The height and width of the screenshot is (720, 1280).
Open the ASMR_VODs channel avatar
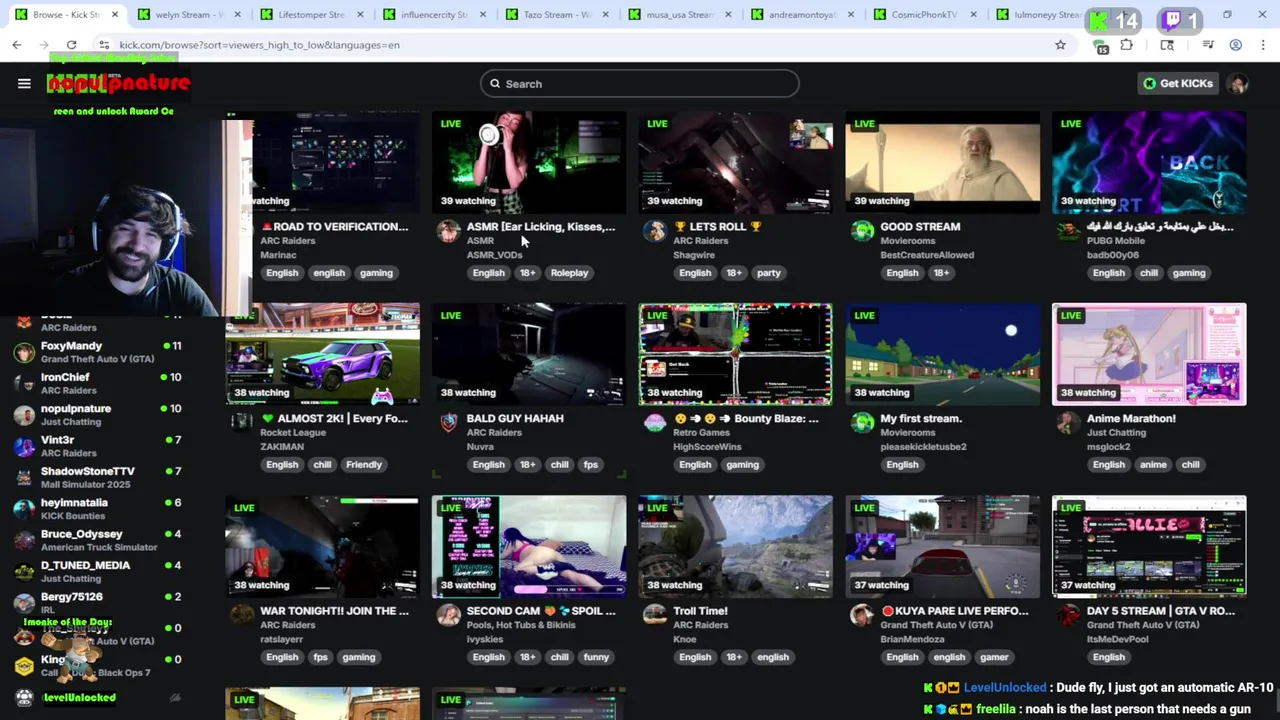click(x=449, y=232)
